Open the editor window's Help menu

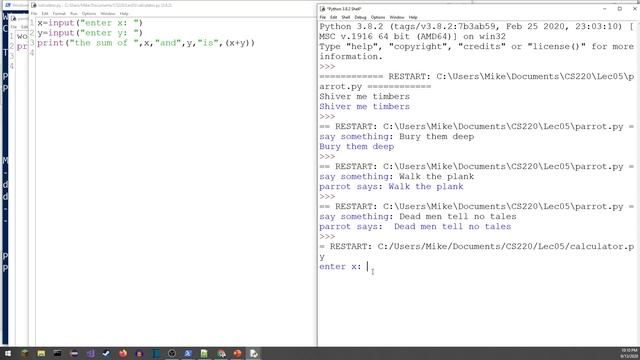coord(124,13)
